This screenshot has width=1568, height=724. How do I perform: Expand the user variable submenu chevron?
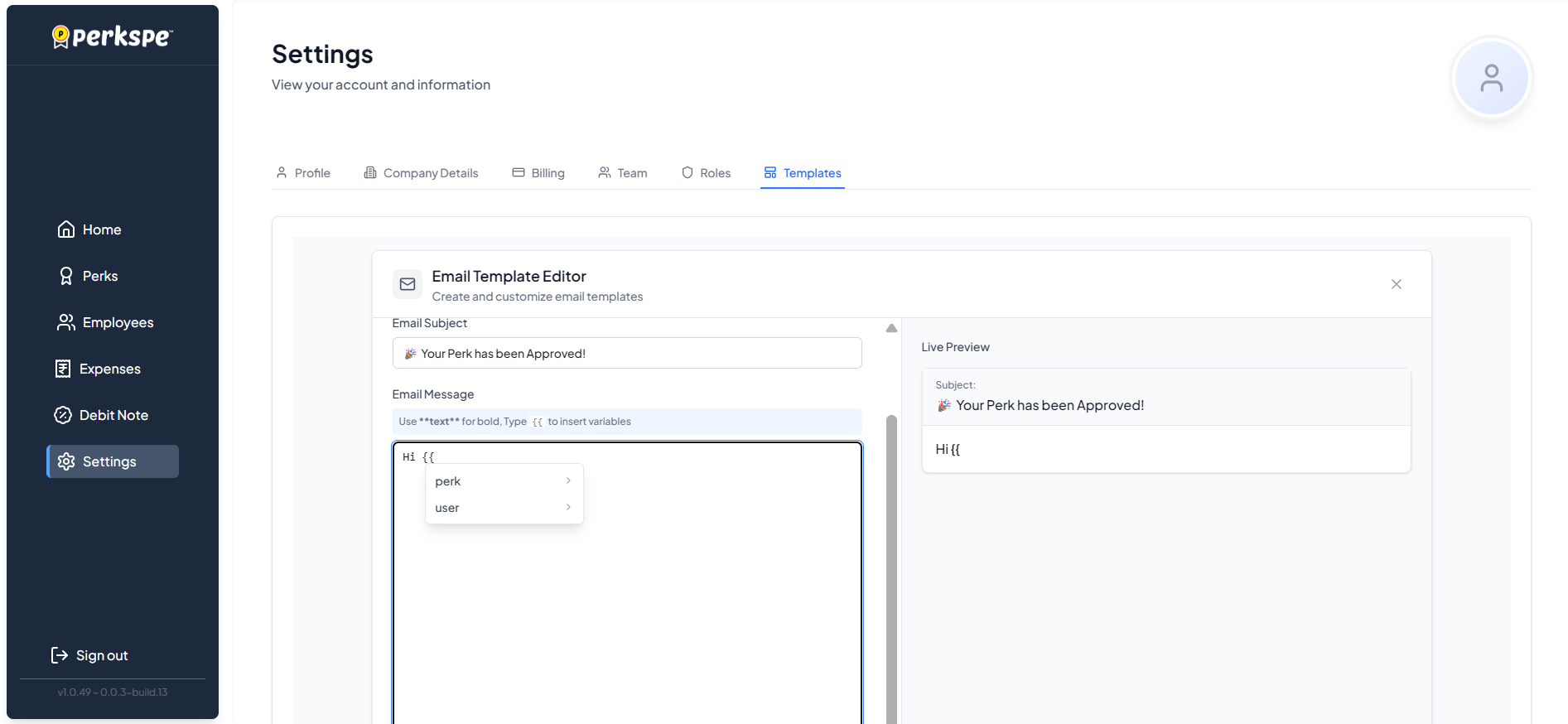point(568,507)
